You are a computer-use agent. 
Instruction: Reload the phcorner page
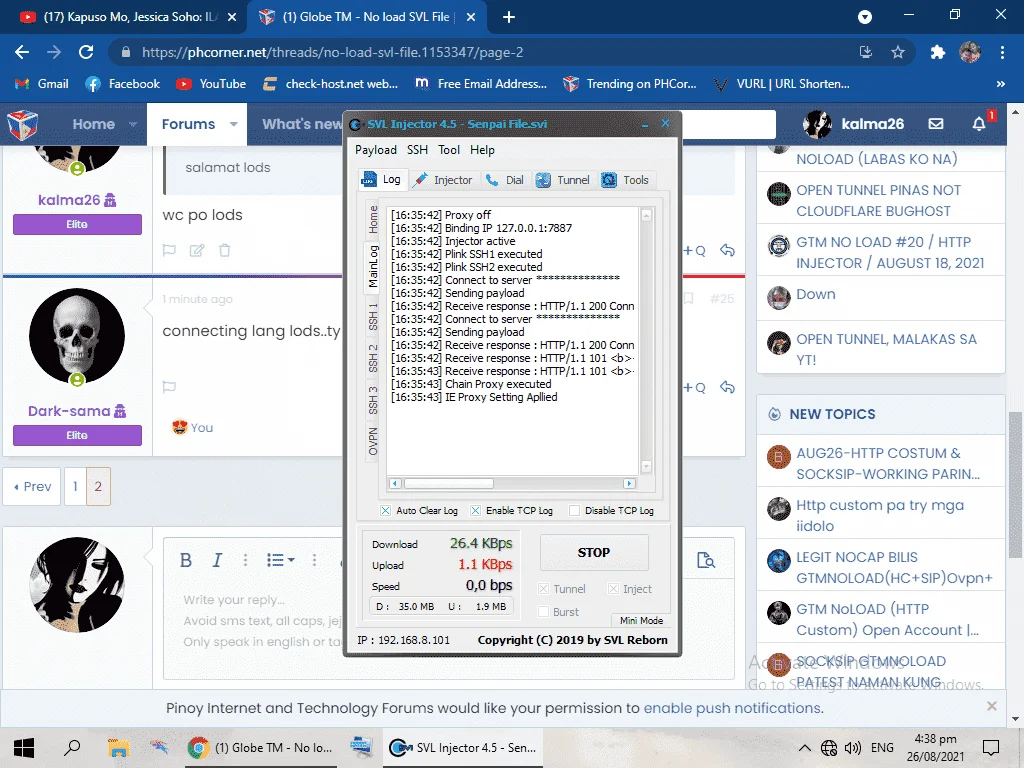(x=86, y=52)
